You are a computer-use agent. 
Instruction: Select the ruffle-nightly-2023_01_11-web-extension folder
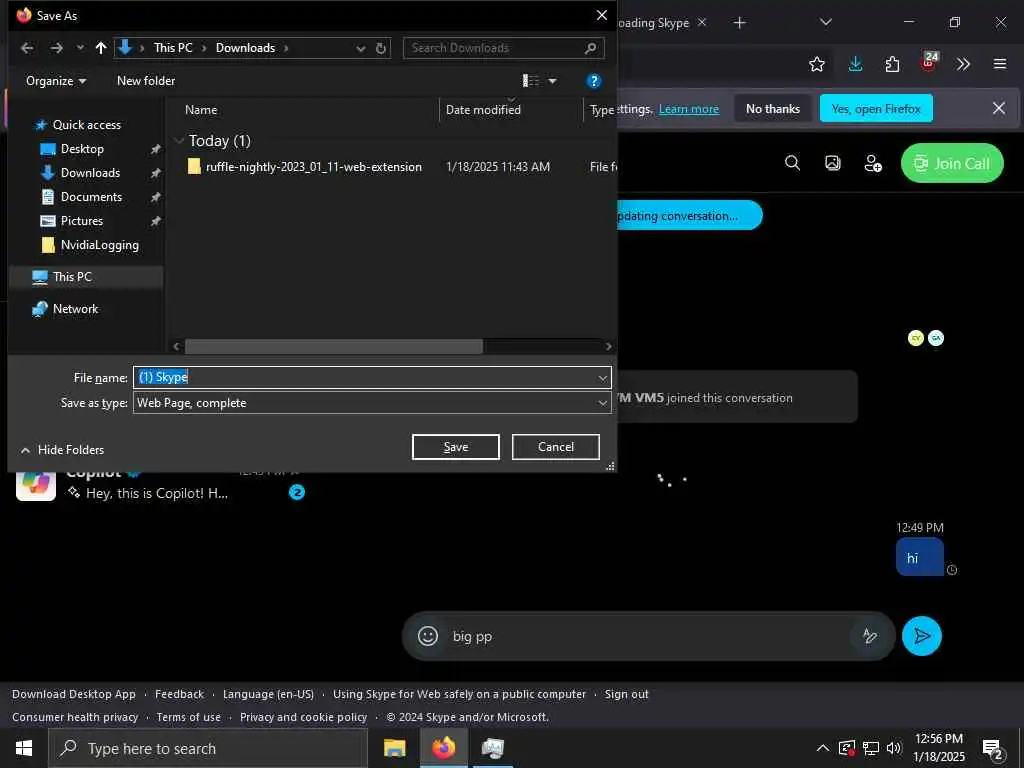tap(313, 167)
